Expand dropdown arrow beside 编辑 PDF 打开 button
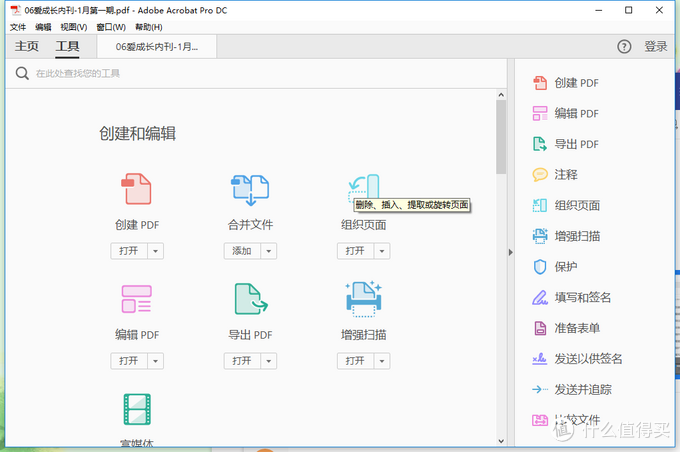Screen dimensions: 680x452 tap(156, 361)
